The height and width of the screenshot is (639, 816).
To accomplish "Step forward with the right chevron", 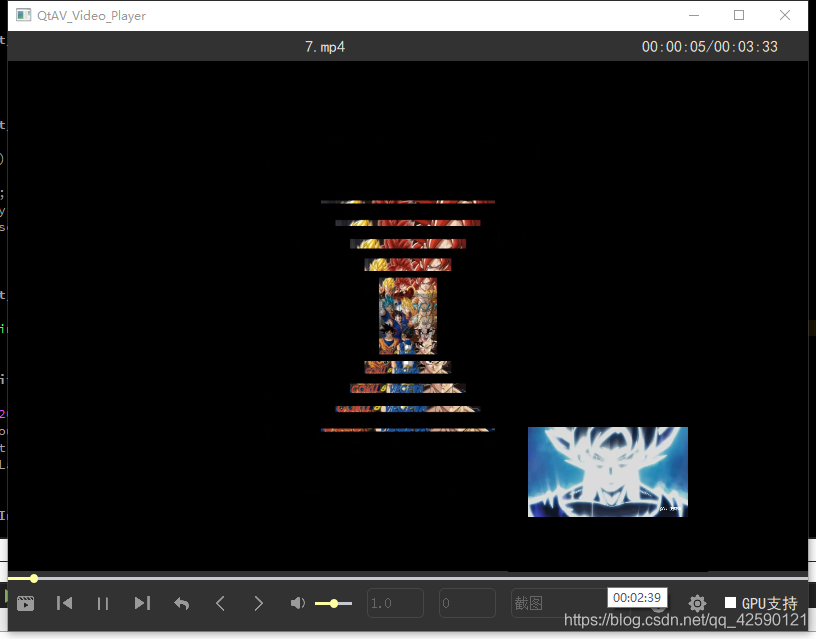I will point(259,604).
